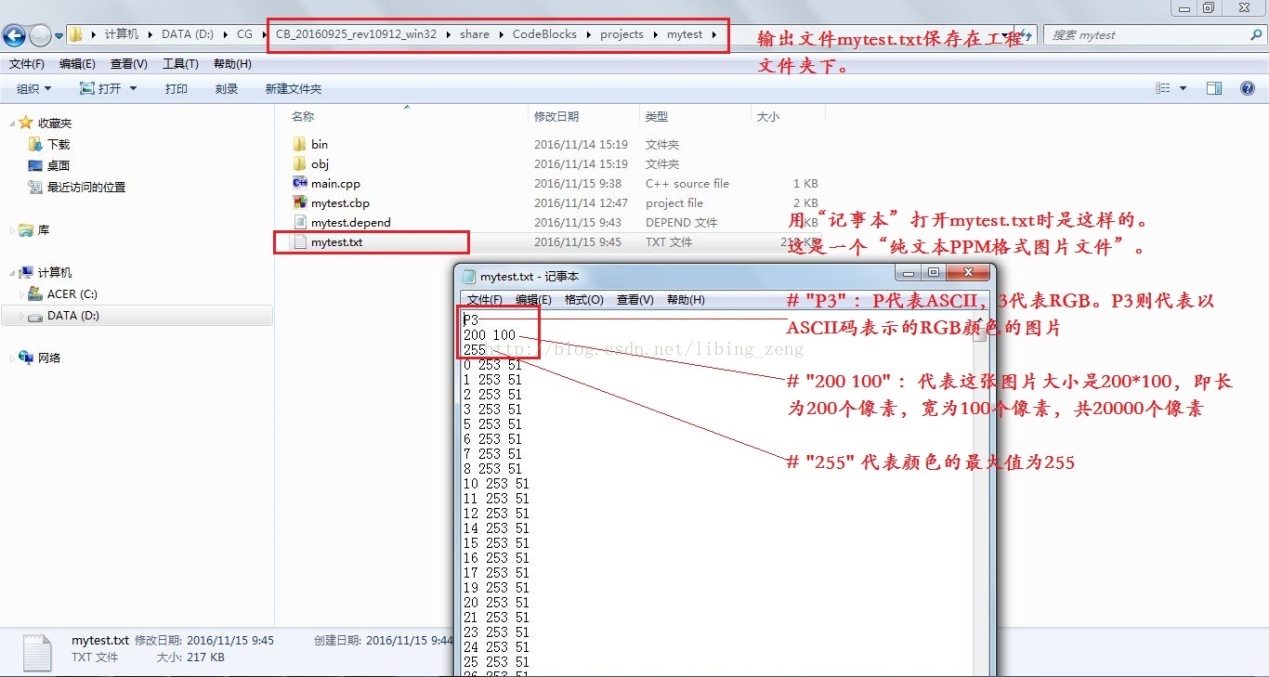Screen dimensions: 1269x677
Task: Open 编辑(E) menu in Notepad
Action: (533, 300)
